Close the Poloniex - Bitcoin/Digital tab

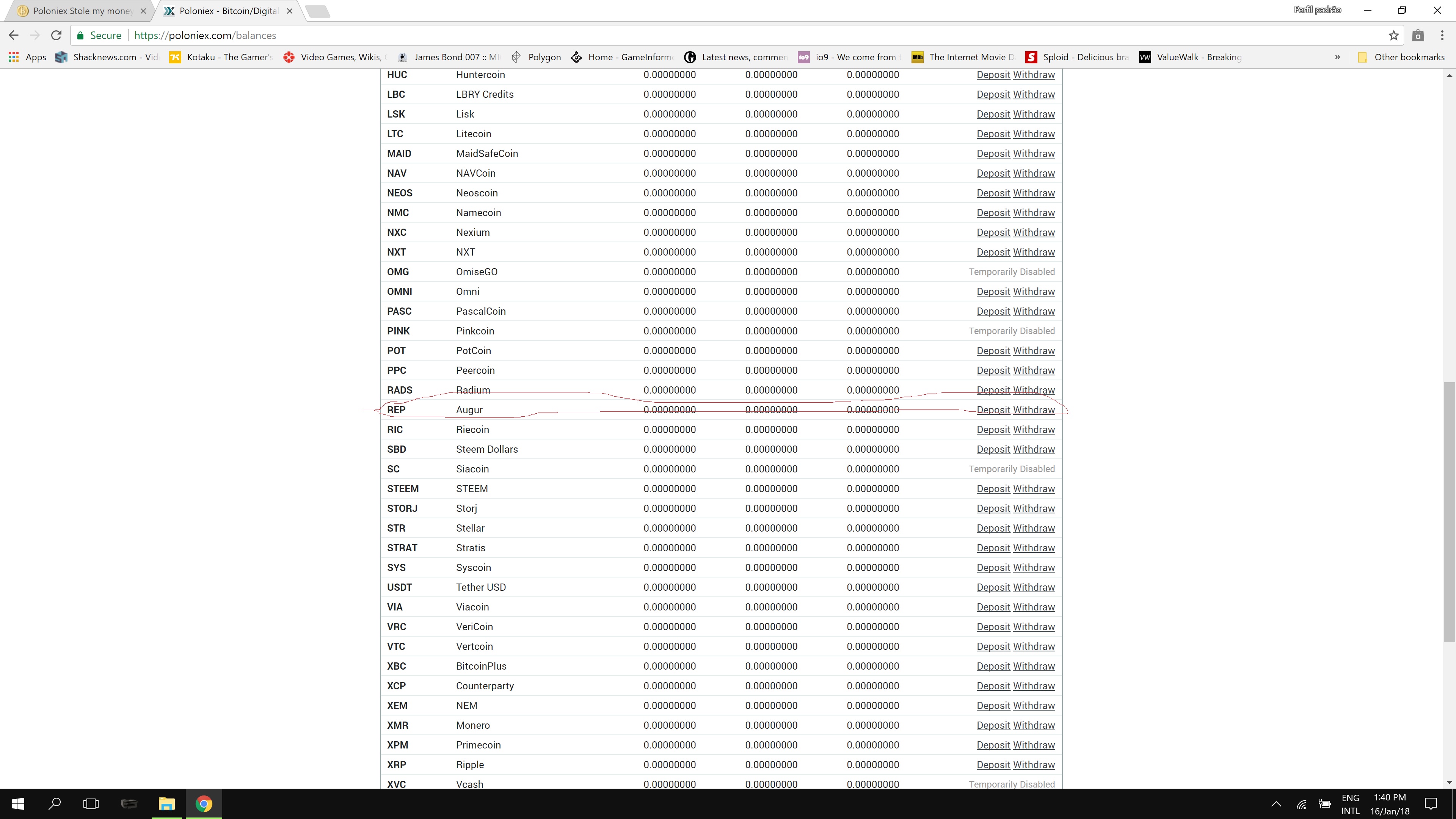(x=289, y=11)
